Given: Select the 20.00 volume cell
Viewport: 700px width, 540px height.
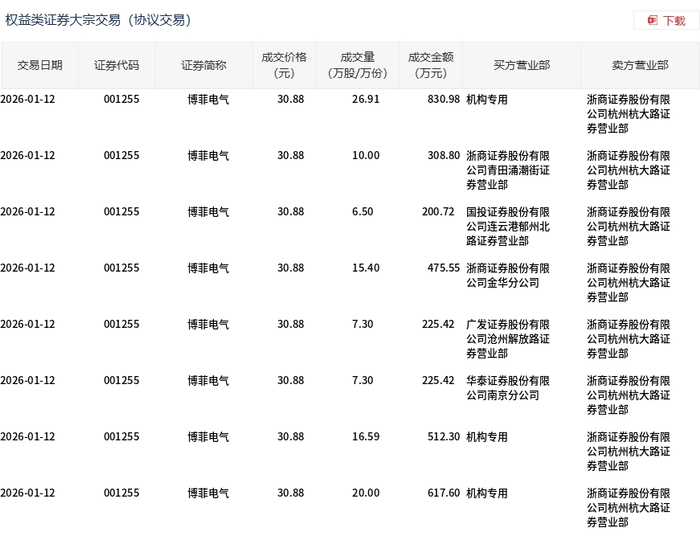Looking at the screenshot, I should 366,493.
